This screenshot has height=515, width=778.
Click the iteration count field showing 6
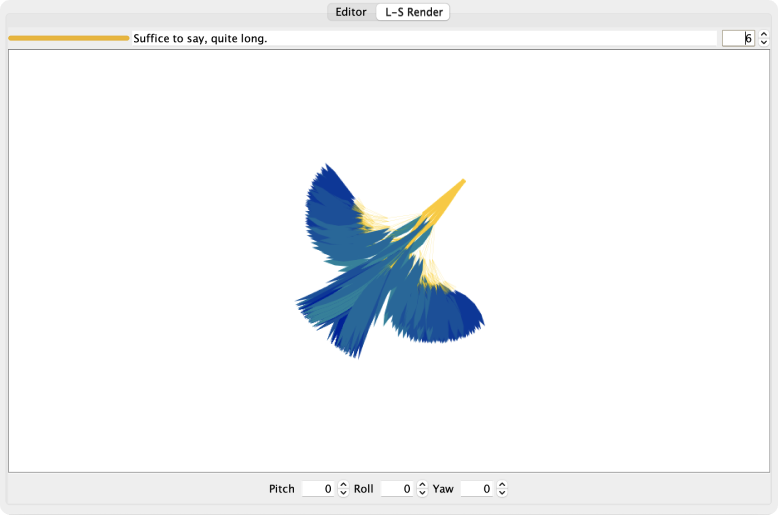tap(738, 38)
